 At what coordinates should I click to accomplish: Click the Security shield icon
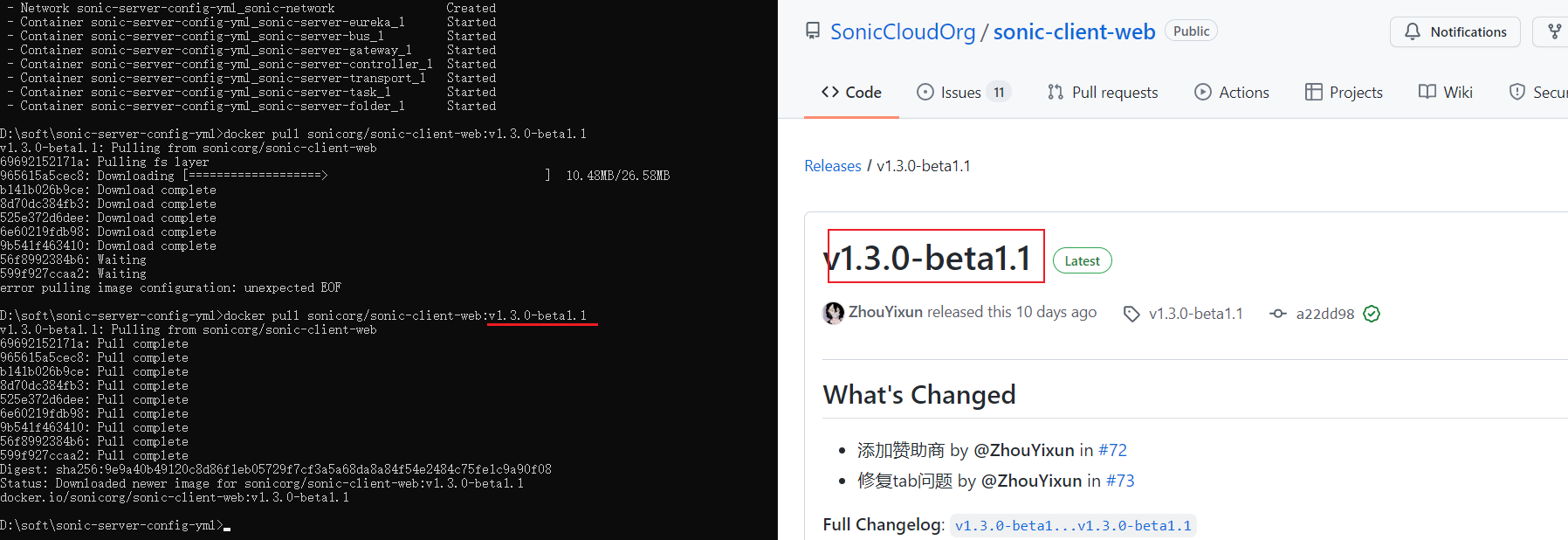1517,92
